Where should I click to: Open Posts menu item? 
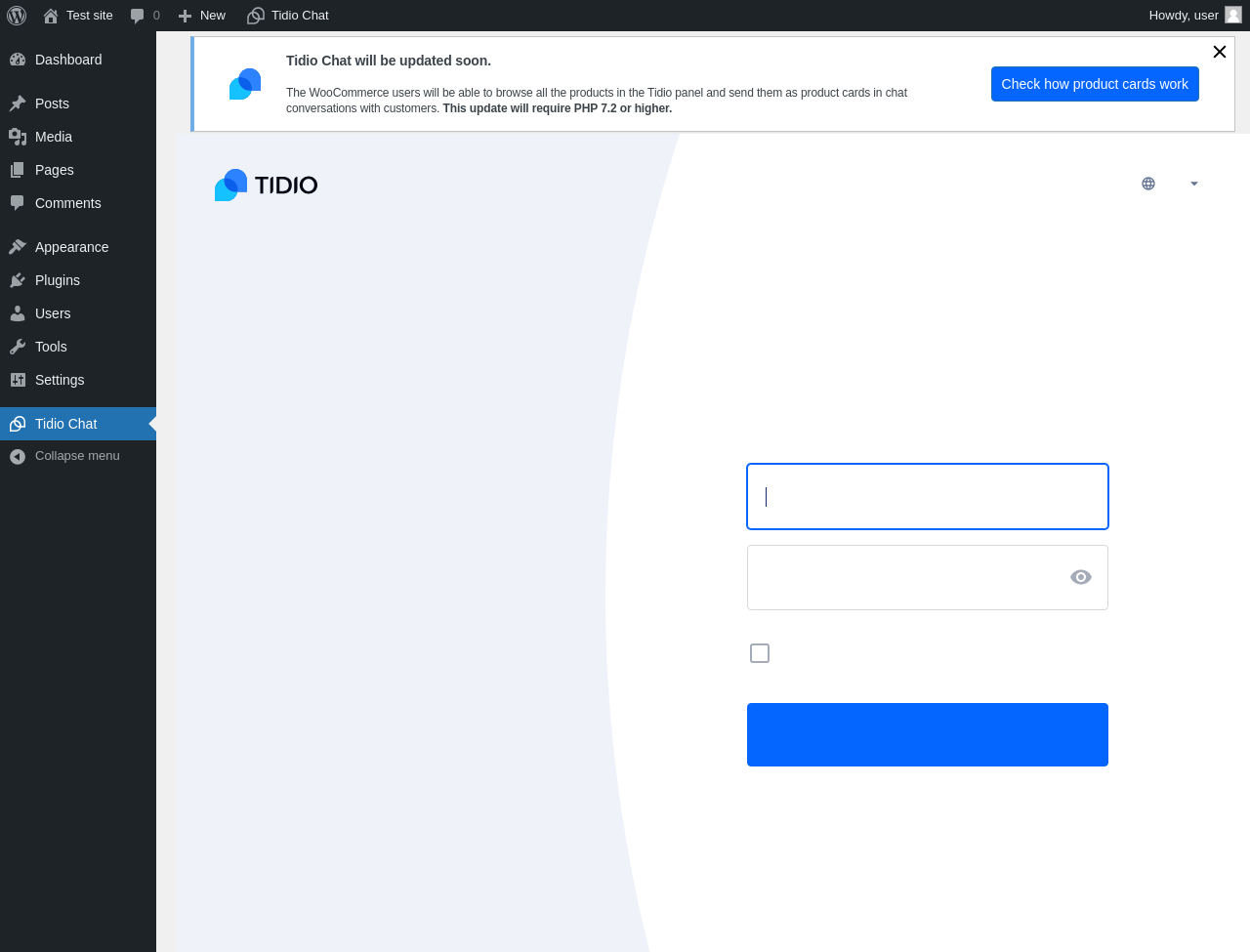click(78, 103)
